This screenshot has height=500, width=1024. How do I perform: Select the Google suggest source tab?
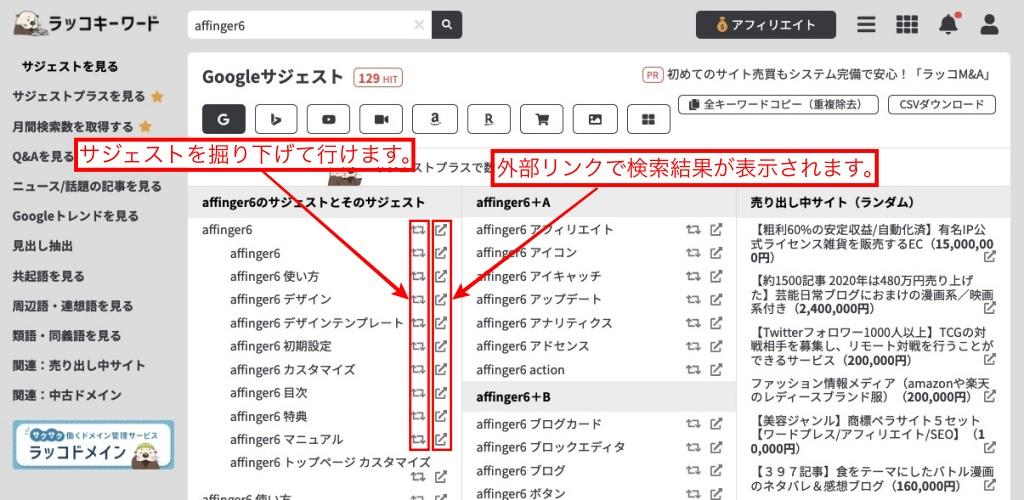[x=223, y=119]
